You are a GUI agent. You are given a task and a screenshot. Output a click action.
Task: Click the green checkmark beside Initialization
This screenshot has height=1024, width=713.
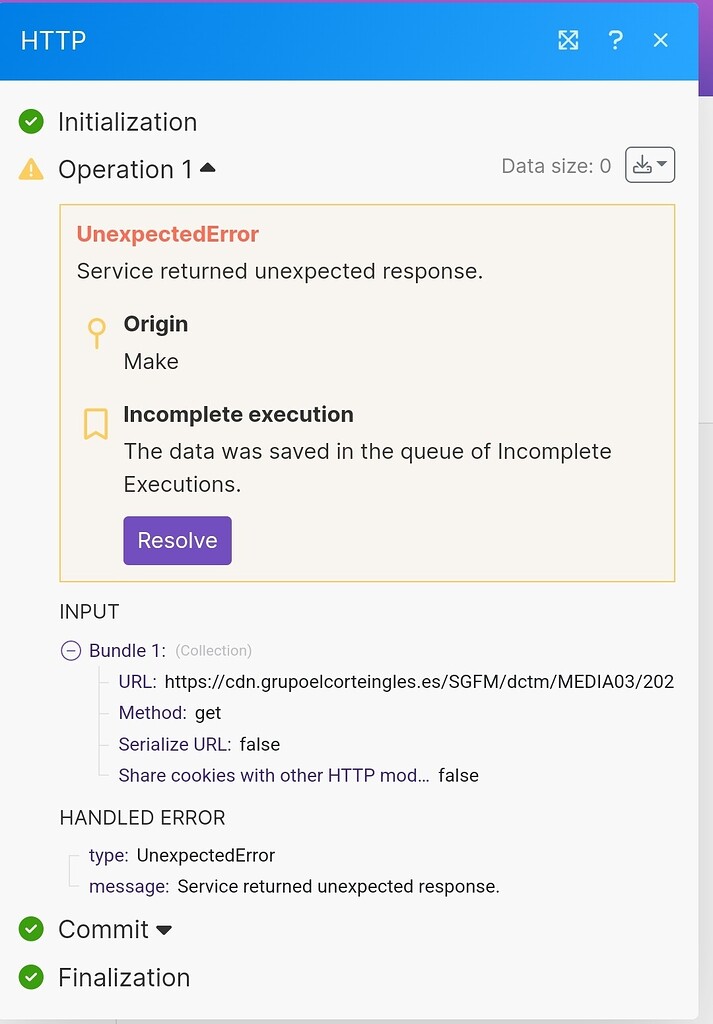point(30,121)
